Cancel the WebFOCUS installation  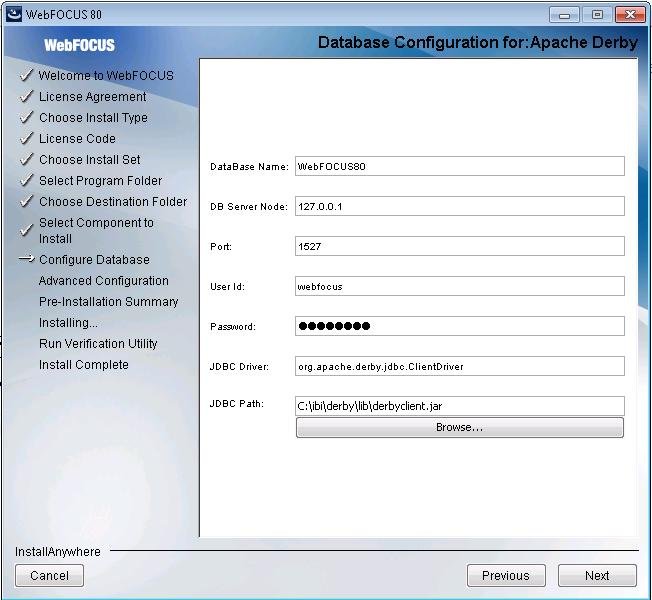click(x=49, y=575)
